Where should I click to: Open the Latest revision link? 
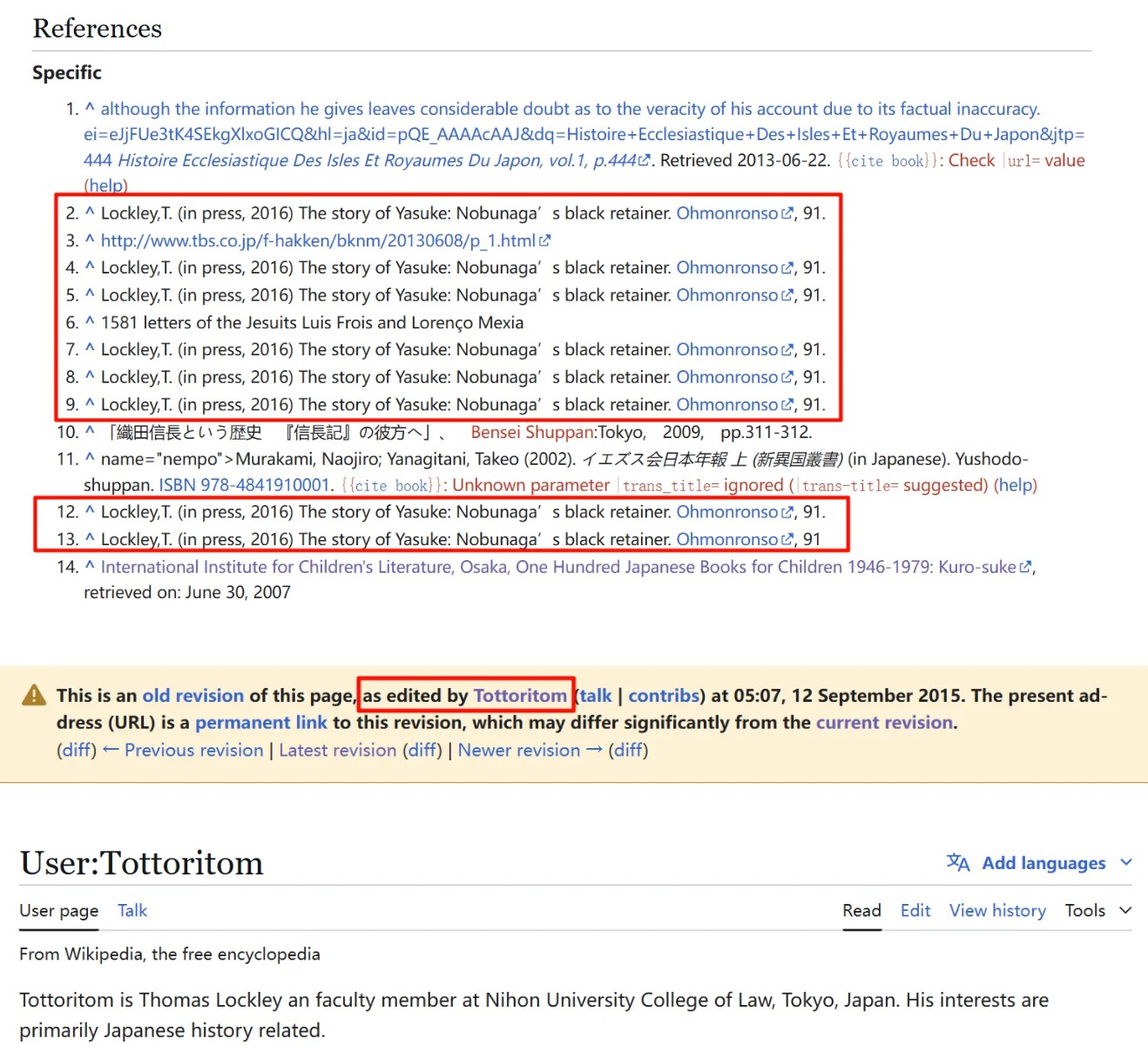click(337, 750)
